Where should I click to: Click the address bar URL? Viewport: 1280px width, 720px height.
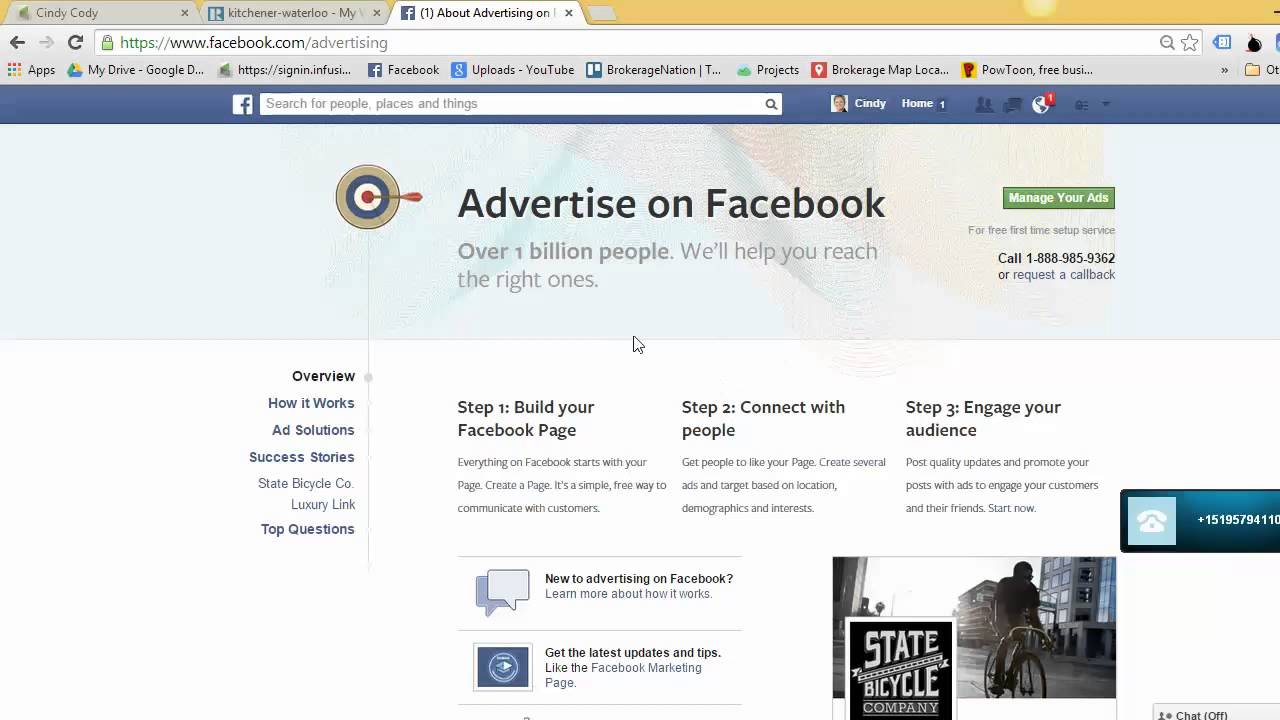(254, 43)
